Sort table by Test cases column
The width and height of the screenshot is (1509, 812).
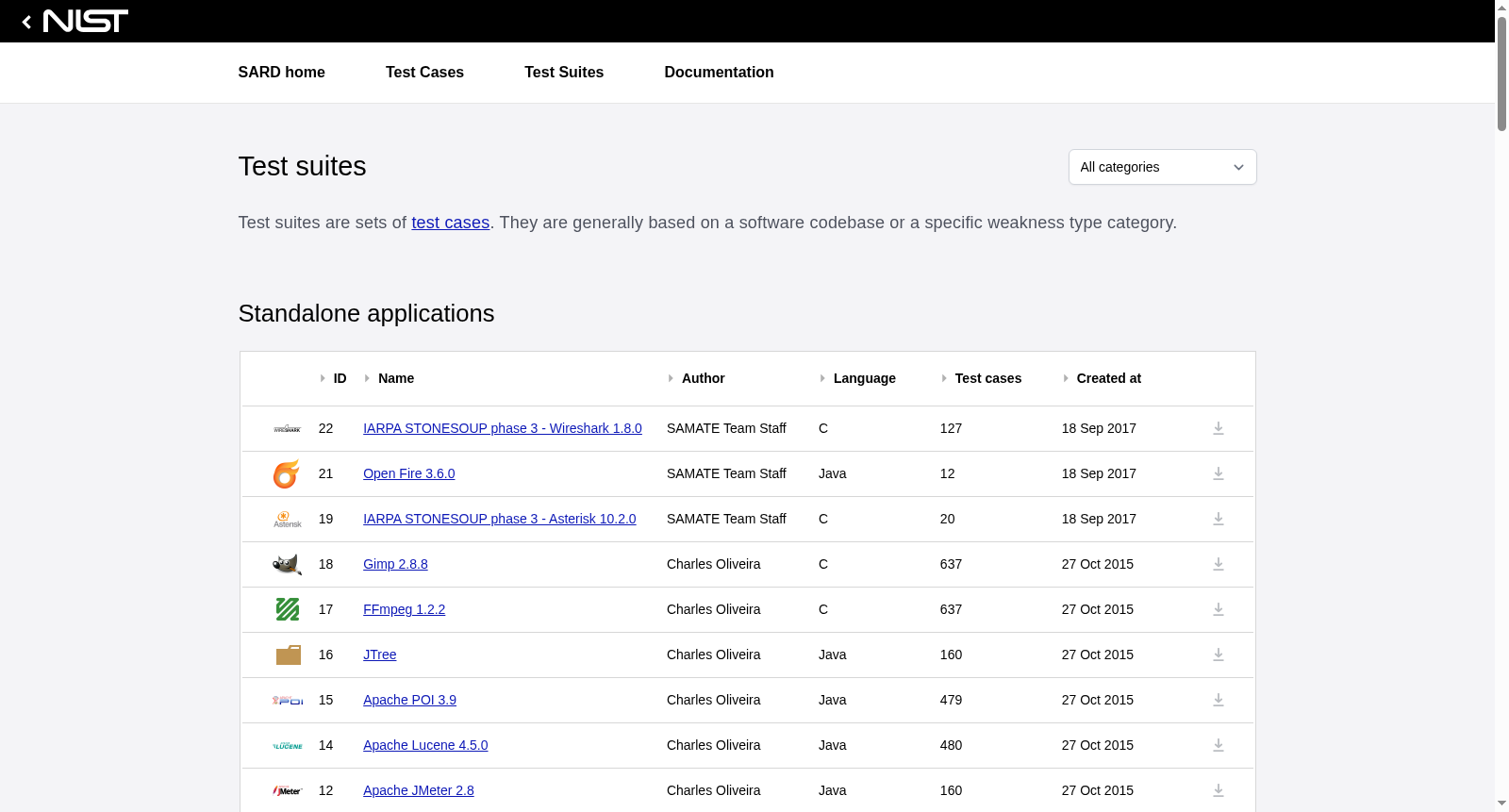[x=981, y=378]
